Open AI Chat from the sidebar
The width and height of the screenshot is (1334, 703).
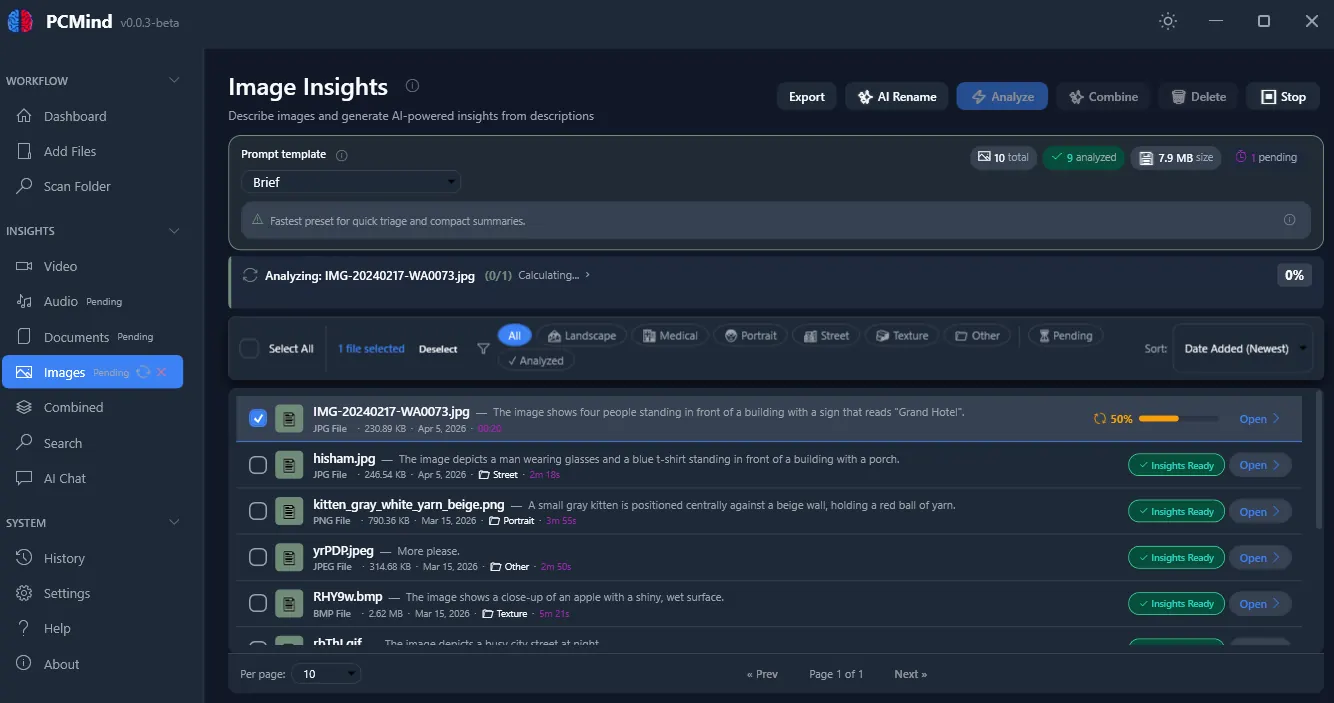pos(63,478)
